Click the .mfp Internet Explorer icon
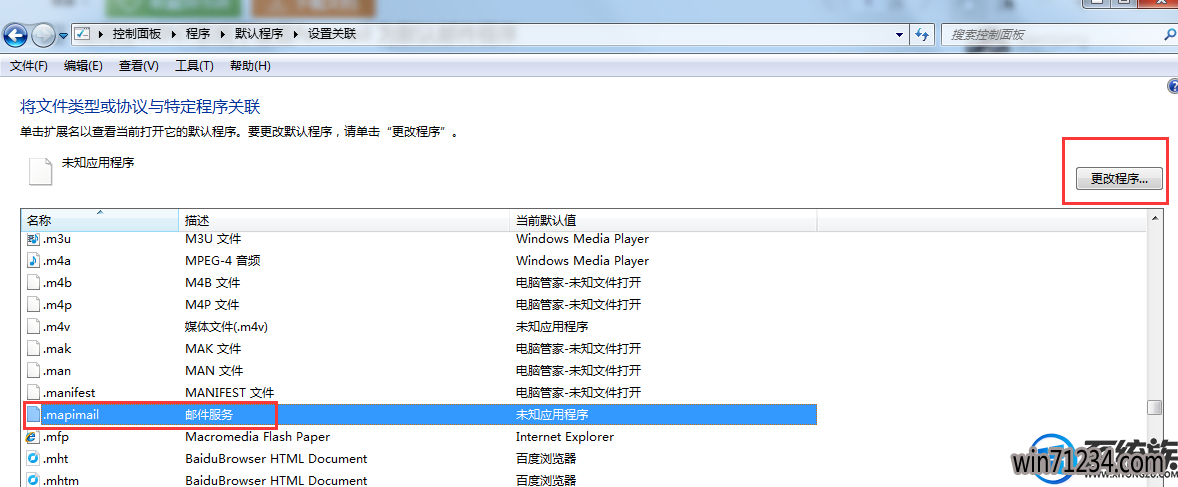Viewport: 1178px width, 487px height. (33, 437)
